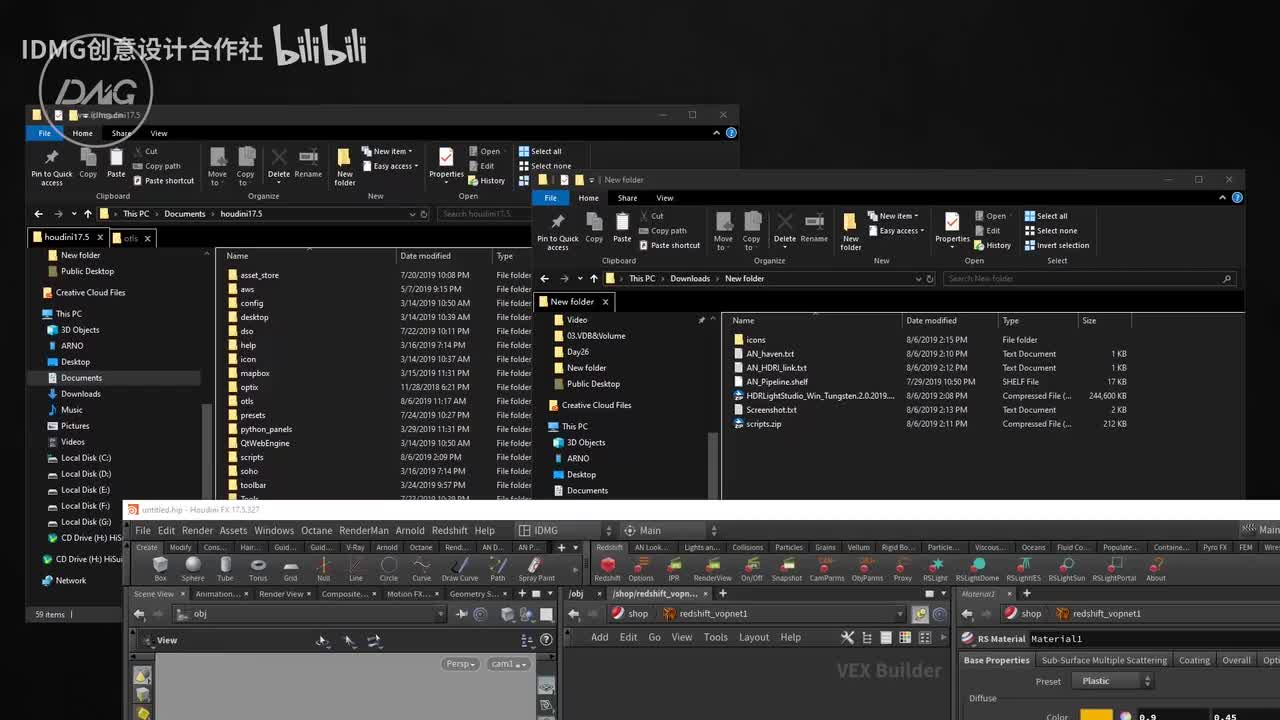Click Select none in New folder window
The width and height of the screenshot is (1280, 720).
click(x=1051, y=230)
